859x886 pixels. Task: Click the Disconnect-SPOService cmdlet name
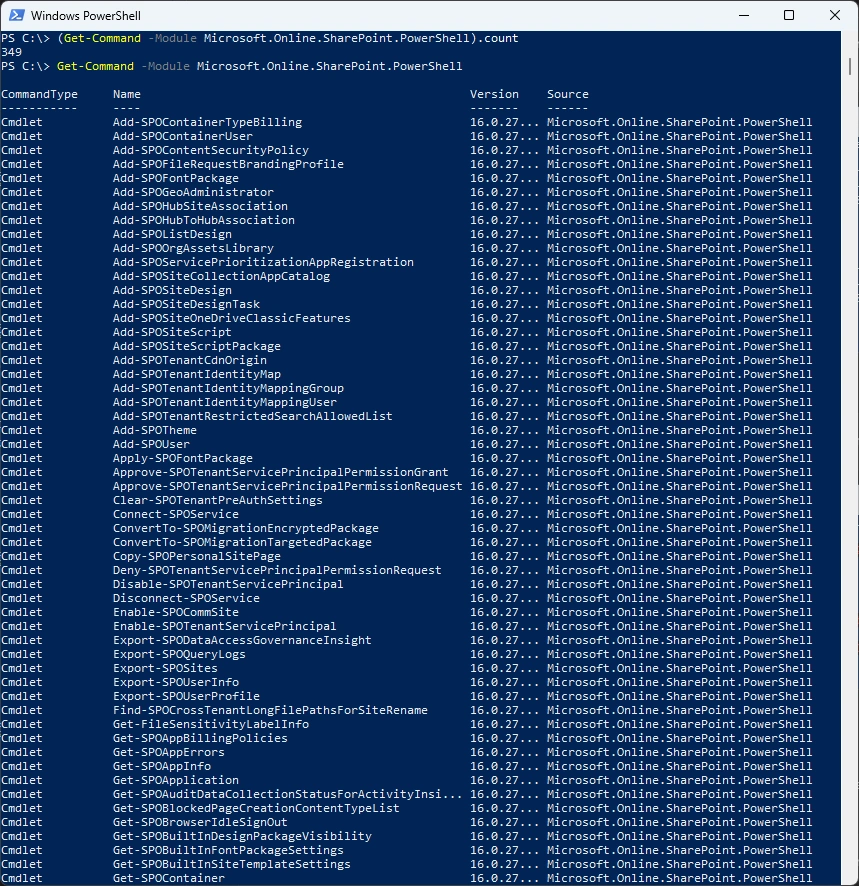[x=186, y=598]
